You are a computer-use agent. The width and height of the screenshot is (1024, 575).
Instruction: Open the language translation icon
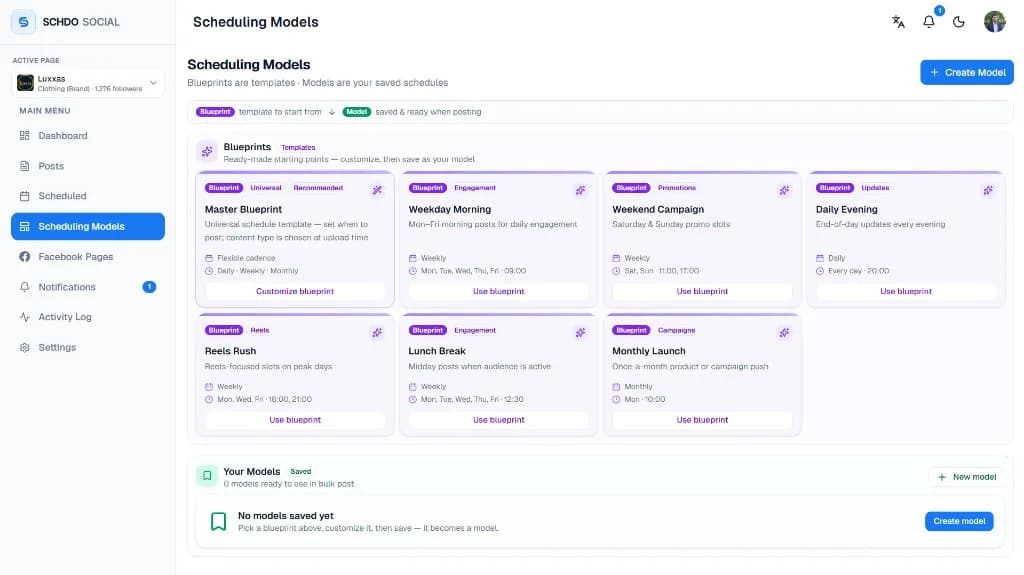point(898,22)
